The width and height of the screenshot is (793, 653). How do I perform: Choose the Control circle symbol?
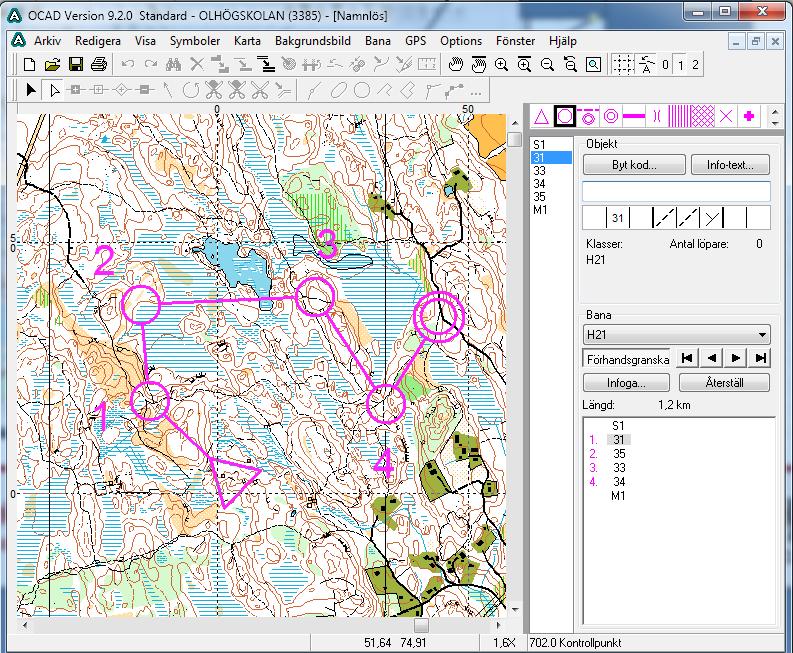[564, 117]
